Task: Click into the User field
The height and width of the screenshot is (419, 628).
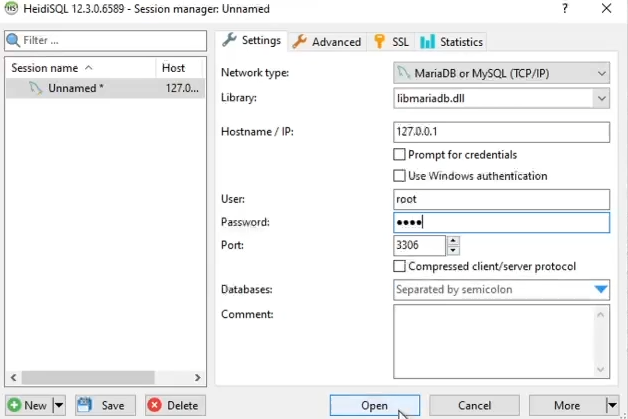Action: 501,199
